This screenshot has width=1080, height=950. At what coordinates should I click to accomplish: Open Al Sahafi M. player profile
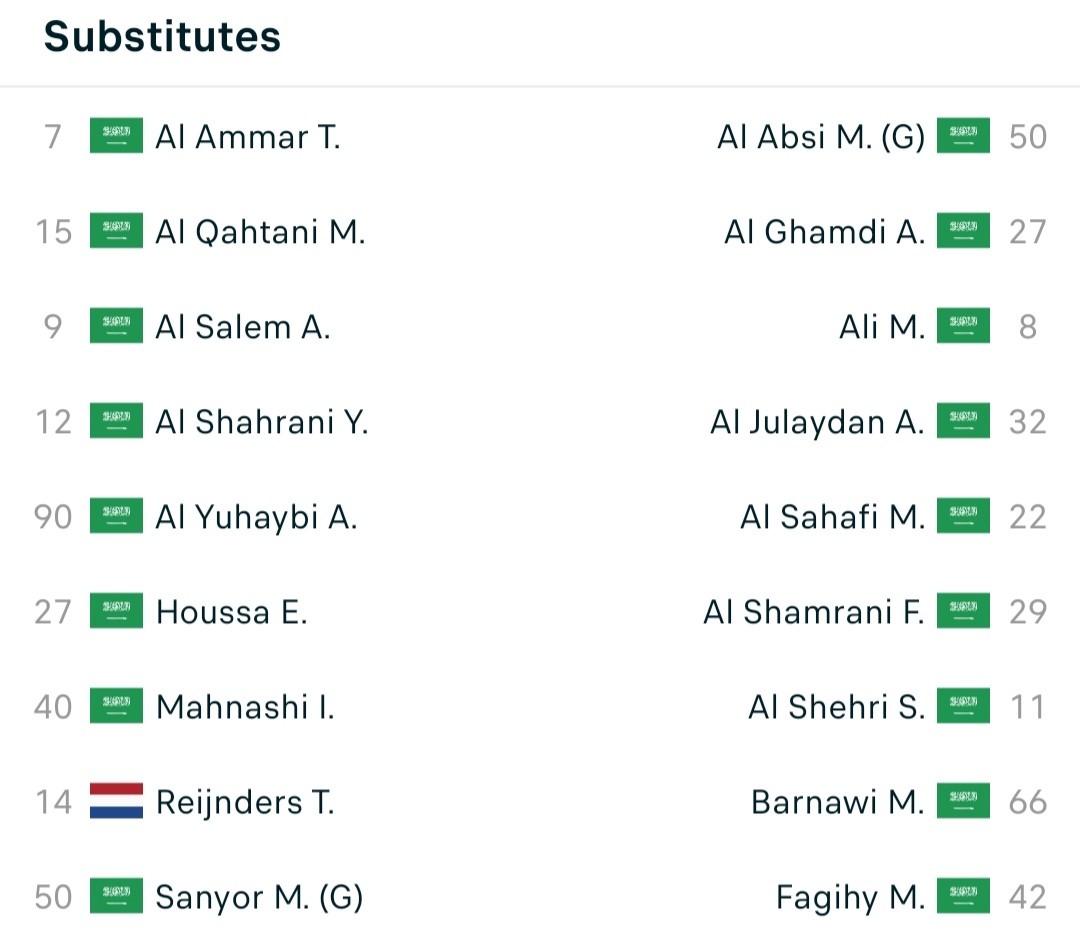[832, 517]
